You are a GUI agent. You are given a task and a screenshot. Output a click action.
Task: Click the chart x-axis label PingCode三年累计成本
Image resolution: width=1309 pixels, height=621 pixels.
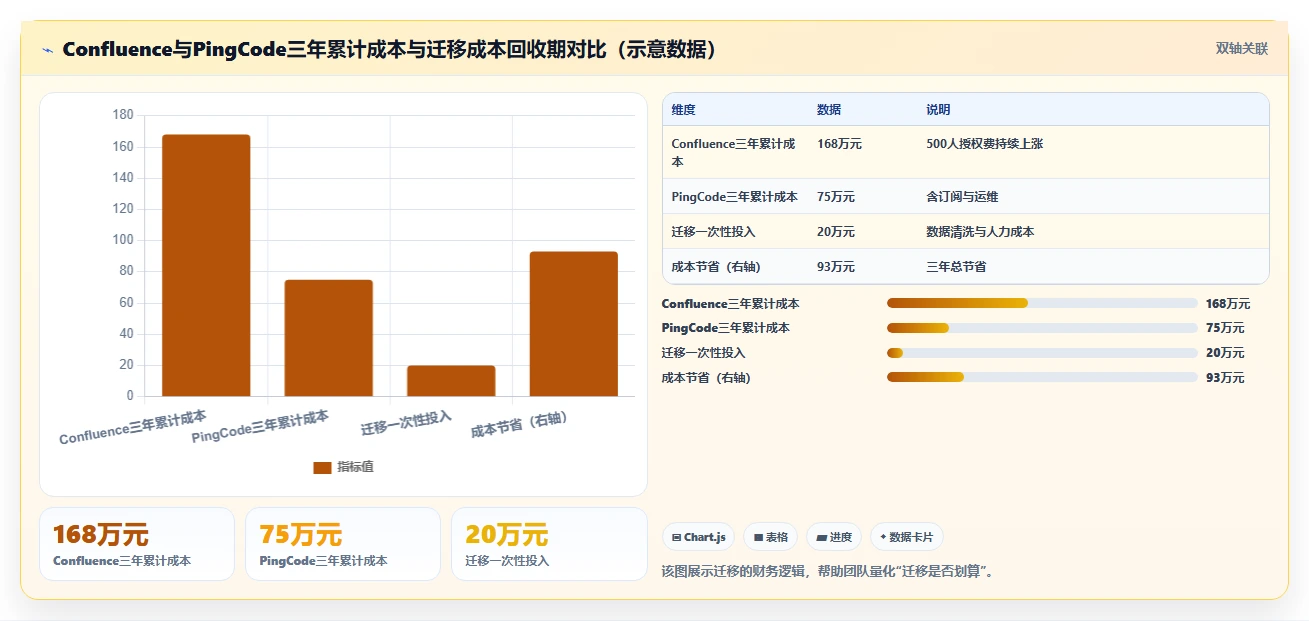[x=260, y=426]
